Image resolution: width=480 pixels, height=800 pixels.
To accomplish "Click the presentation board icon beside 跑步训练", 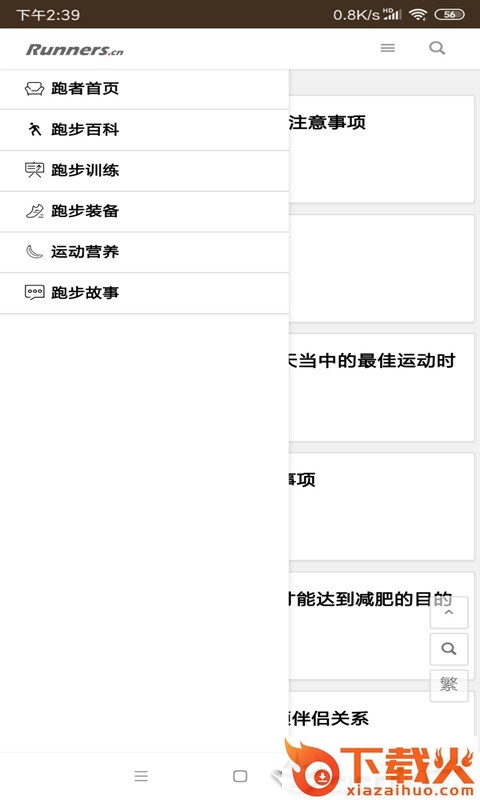I will (x=34, y=170).
